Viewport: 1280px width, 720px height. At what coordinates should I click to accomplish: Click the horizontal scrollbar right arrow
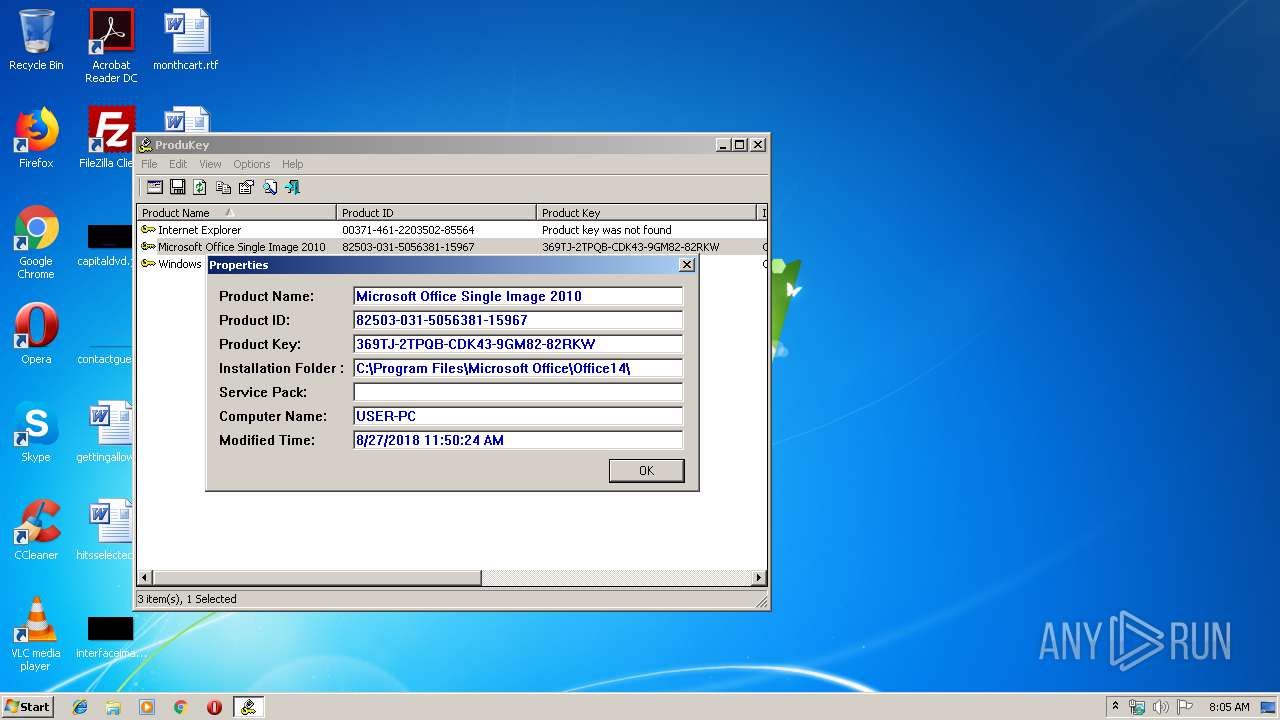coord(759,577)
